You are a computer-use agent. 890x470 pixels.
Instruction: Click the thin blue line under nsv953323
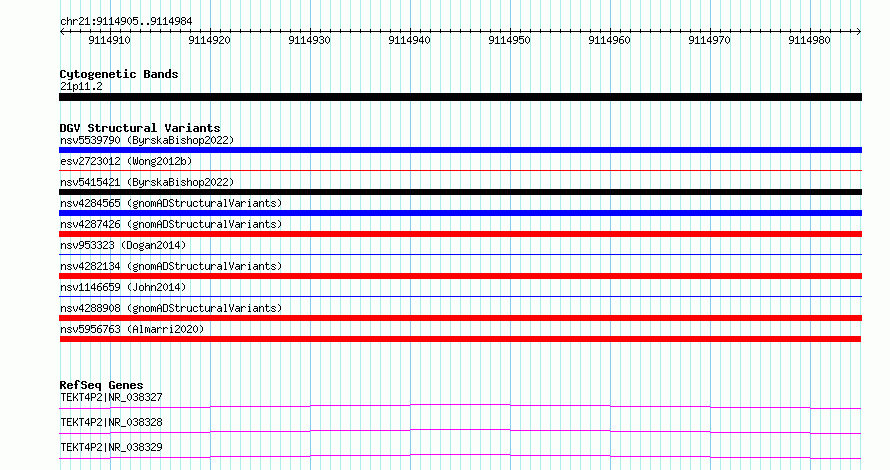[x=460, y=254]
